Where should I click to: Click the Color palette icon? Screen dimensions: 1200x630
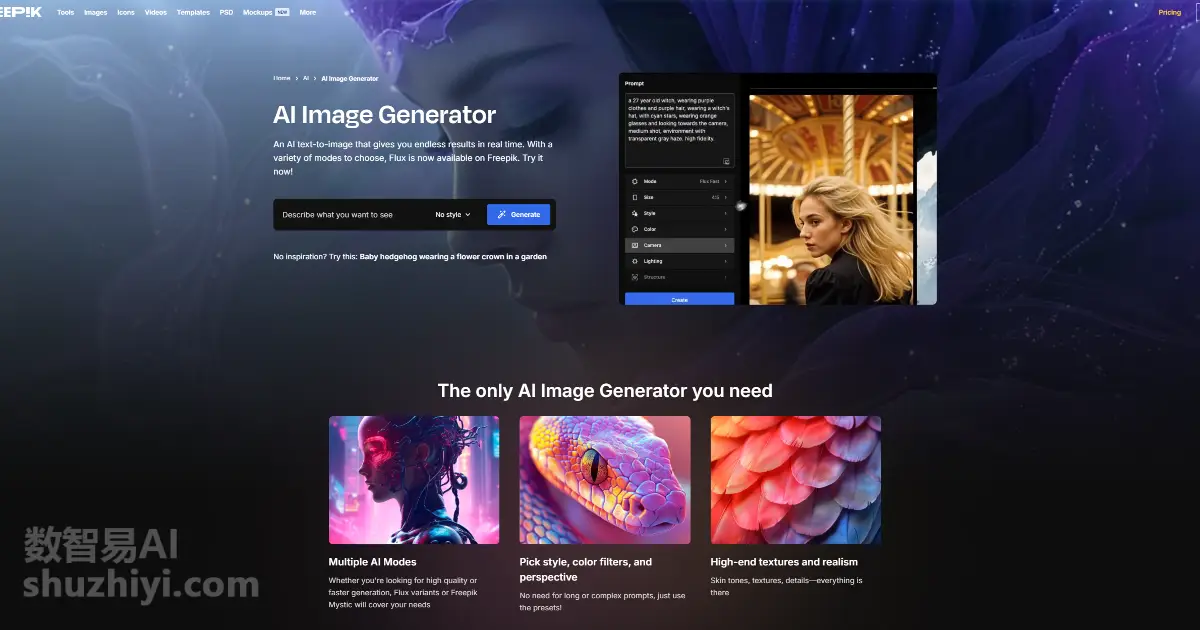point(634,229)
